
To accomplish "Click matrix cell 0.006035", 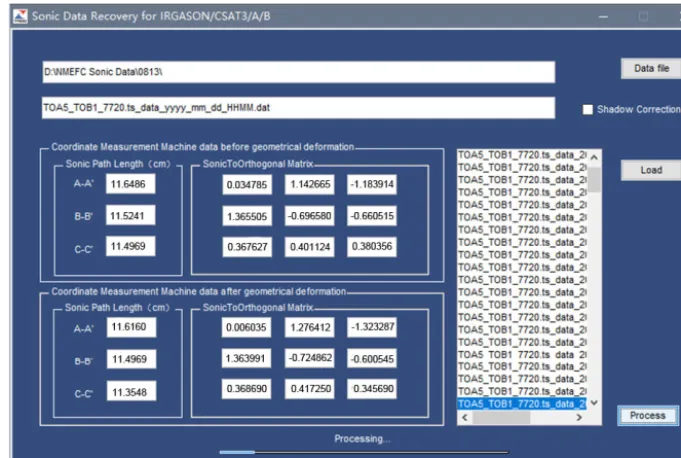I will tap(246, 327).
